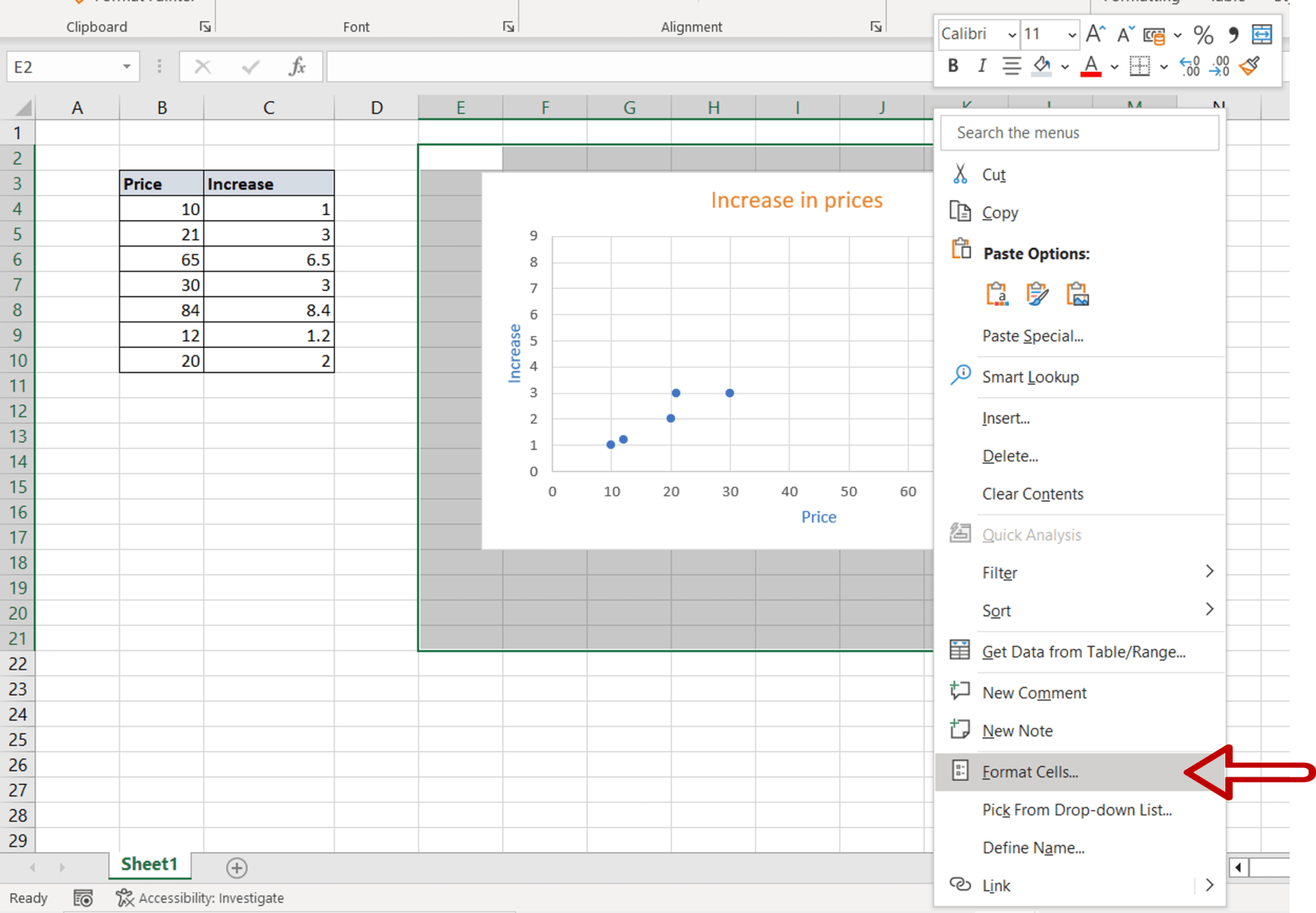Open the Calibri font name dropdown
This screenshot has height=913, width=1316.
click(1012, 34)
